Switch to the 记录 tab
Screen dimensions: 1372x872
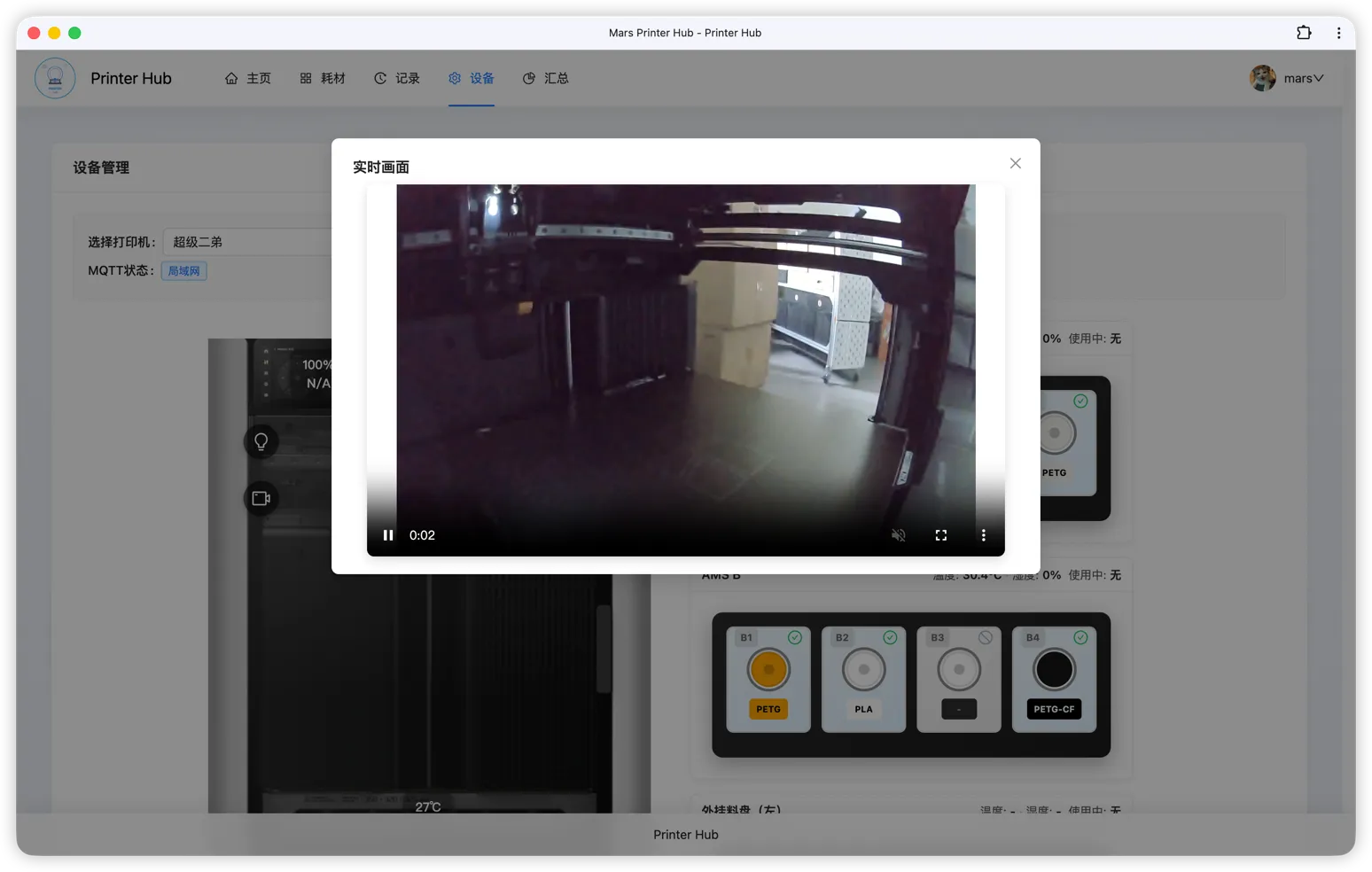coord(397,78)
